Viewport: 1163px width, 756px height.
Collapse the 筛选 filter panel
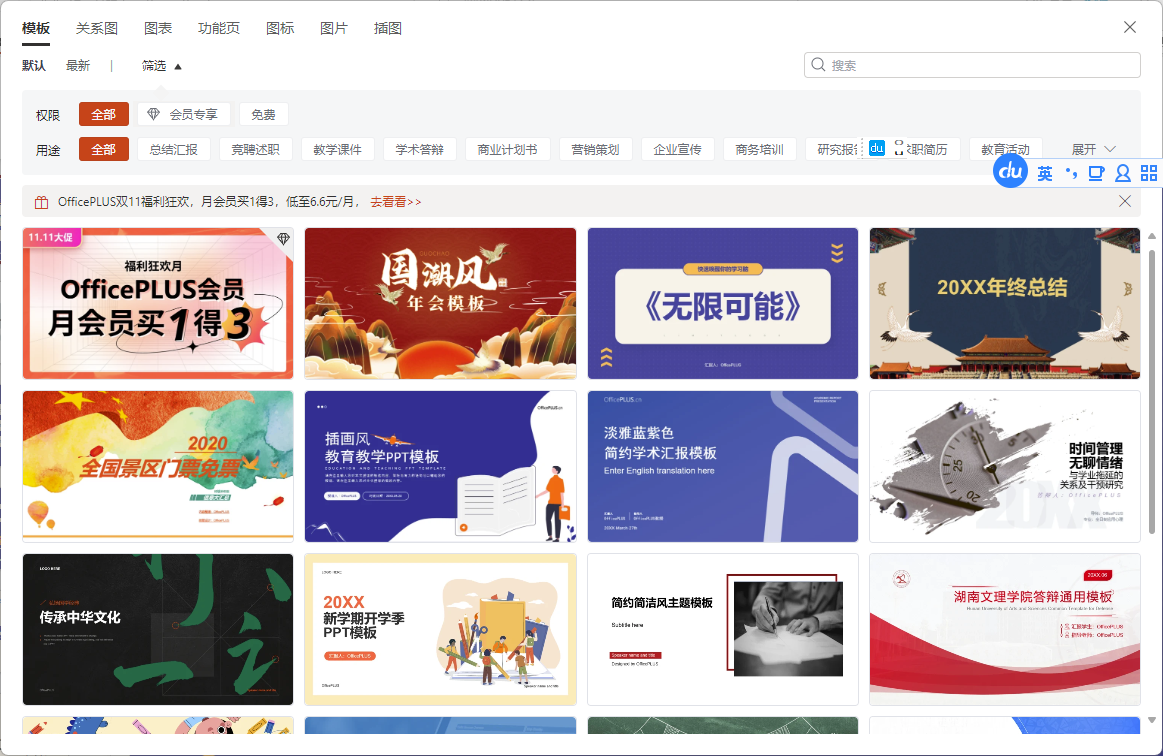pos(162,66)
